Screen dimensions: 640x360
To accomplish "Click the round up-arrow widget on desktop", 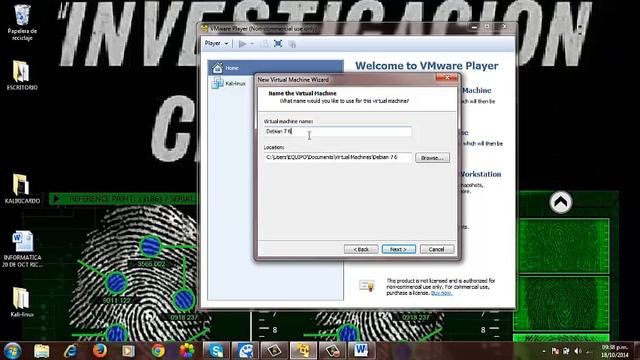I will coord(561,202).
